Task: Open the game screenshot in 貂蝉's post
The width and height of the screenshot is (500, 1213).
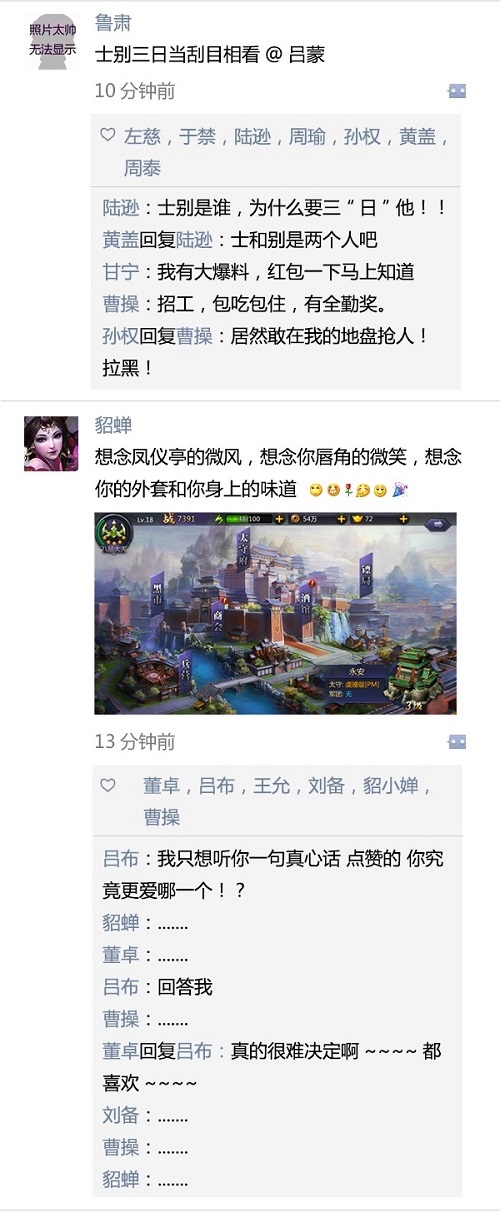Action: coord(275,614)
